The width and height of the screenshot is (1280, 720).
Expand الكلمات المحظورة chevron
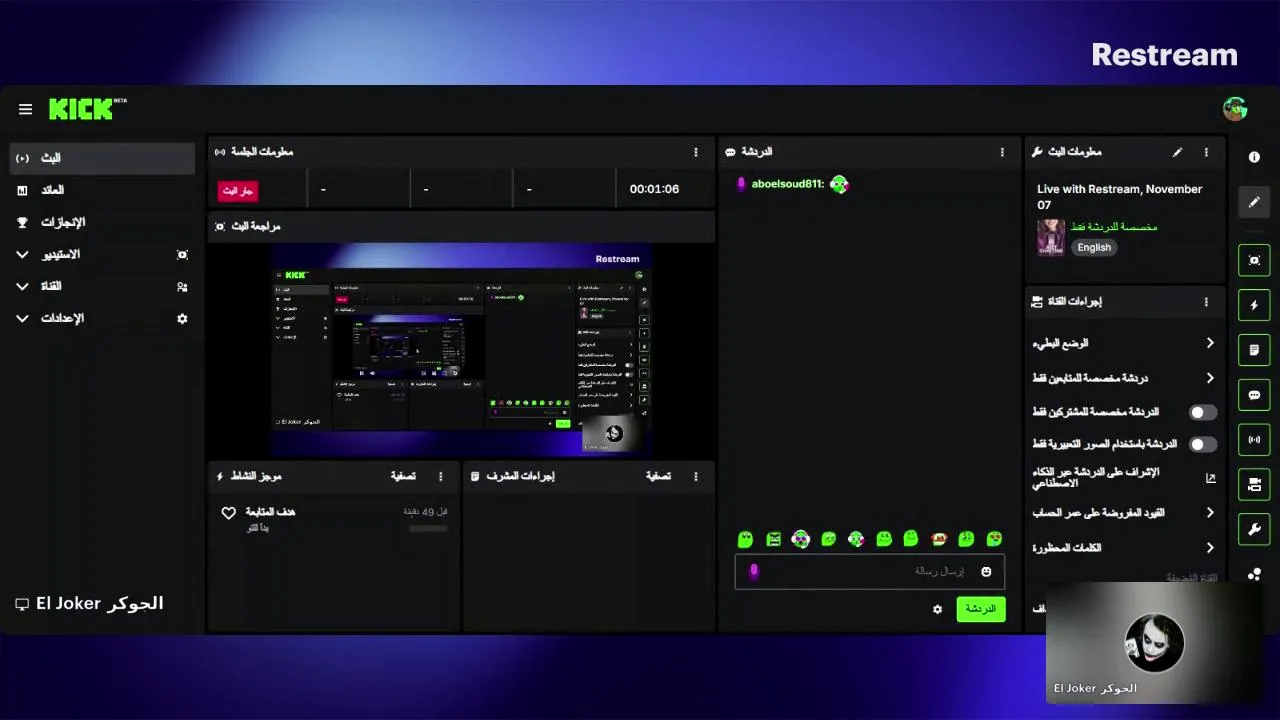pos(1210,548)
